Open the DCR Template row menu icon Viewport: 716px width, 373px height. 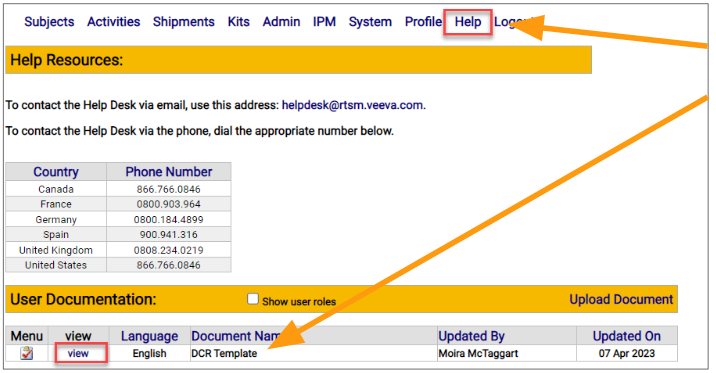pyautogui.click(x=26, y=353)
